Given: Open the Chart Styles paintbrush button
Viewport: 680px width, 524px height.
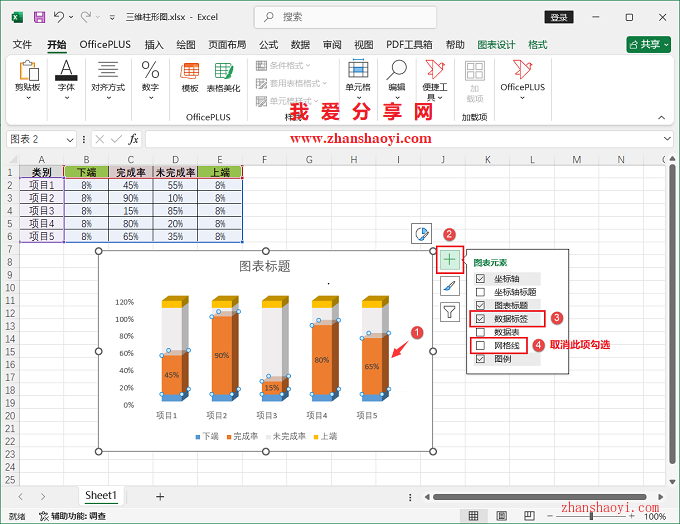Looking at the screenshot, I should (x=450, y=287).
